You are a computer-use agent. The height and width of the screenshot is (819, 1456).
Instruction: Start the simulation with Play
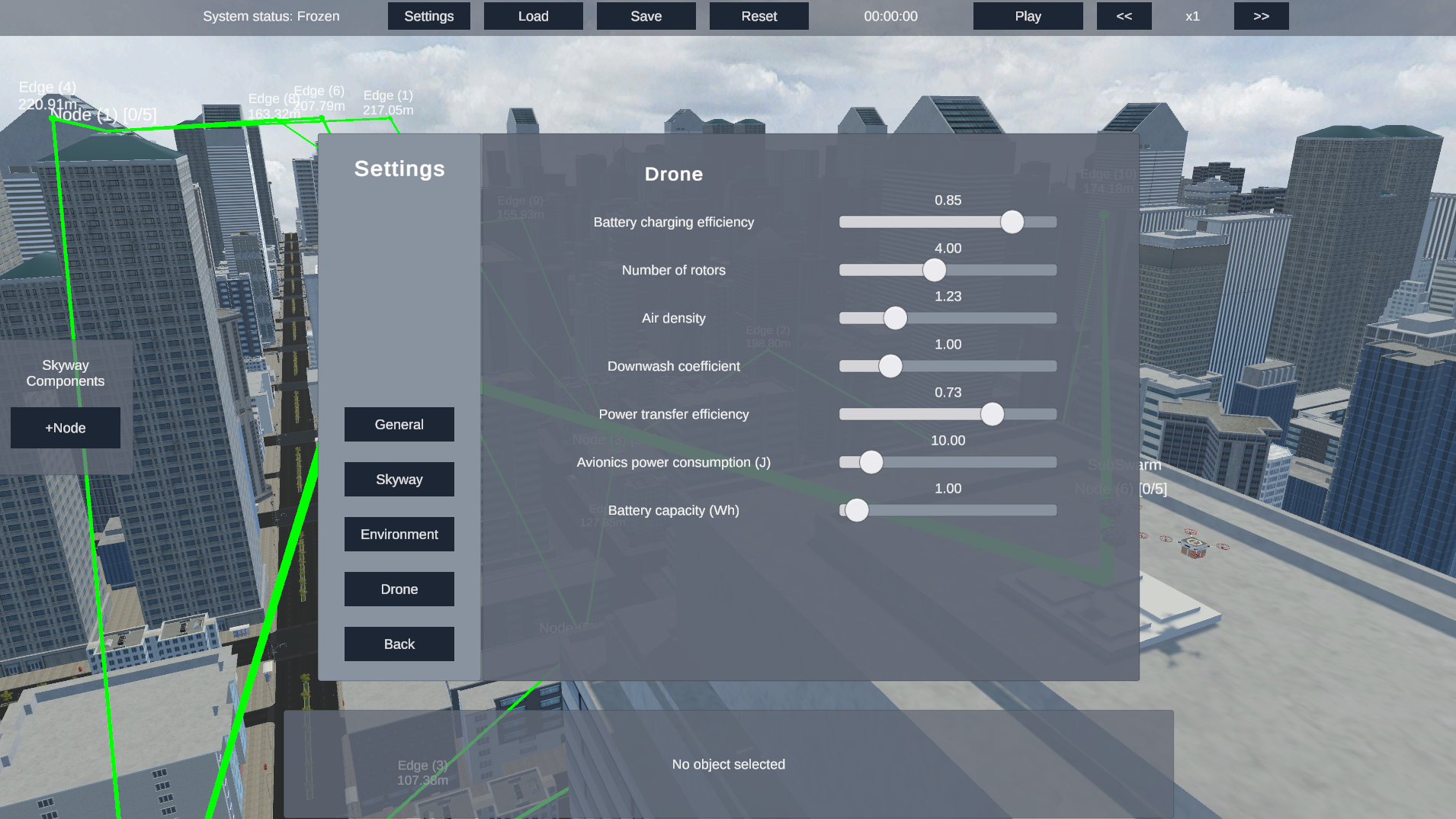coord(1028,16)
